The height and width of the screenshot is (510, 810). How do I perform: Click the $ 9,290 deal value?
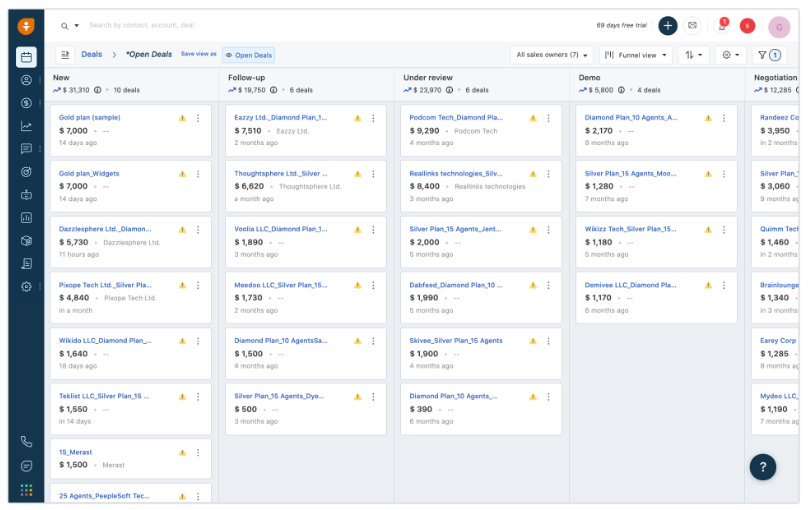pyautogui.click(x=424, y=131)
